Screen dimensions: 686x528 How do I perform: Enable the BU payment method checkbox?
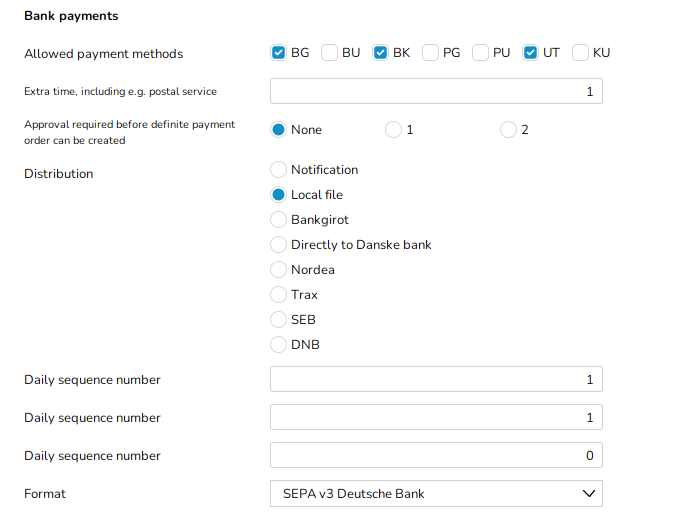point(329,53)
